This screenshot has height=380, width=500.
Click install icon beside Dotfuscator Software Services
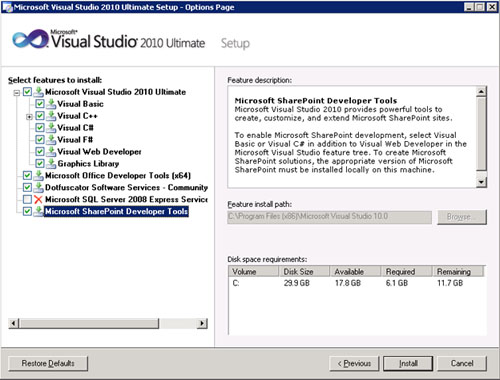pos(39,187)
